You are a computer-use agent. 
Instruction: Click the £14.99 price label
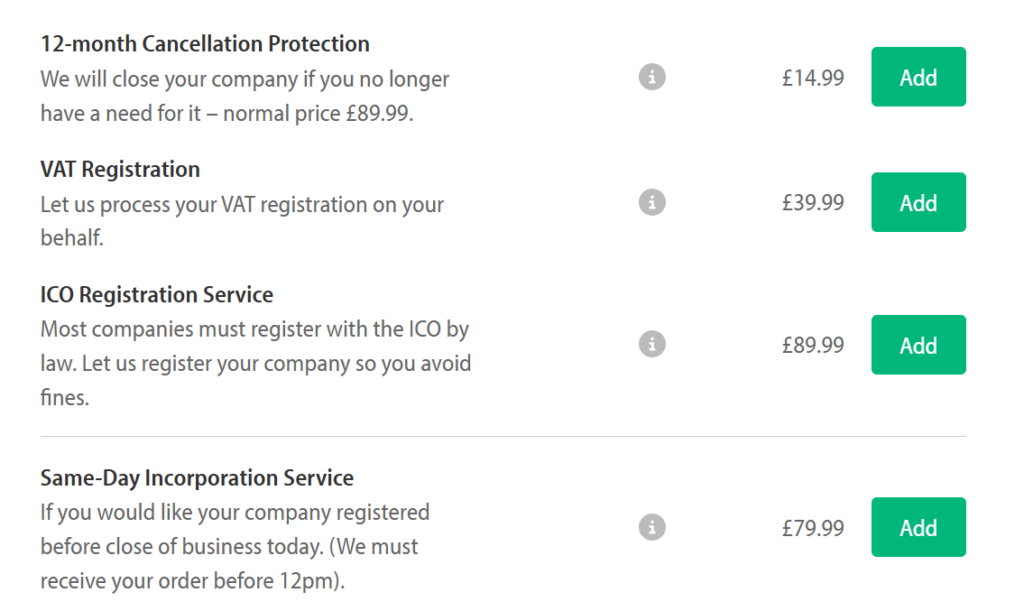tap(813, 76)
